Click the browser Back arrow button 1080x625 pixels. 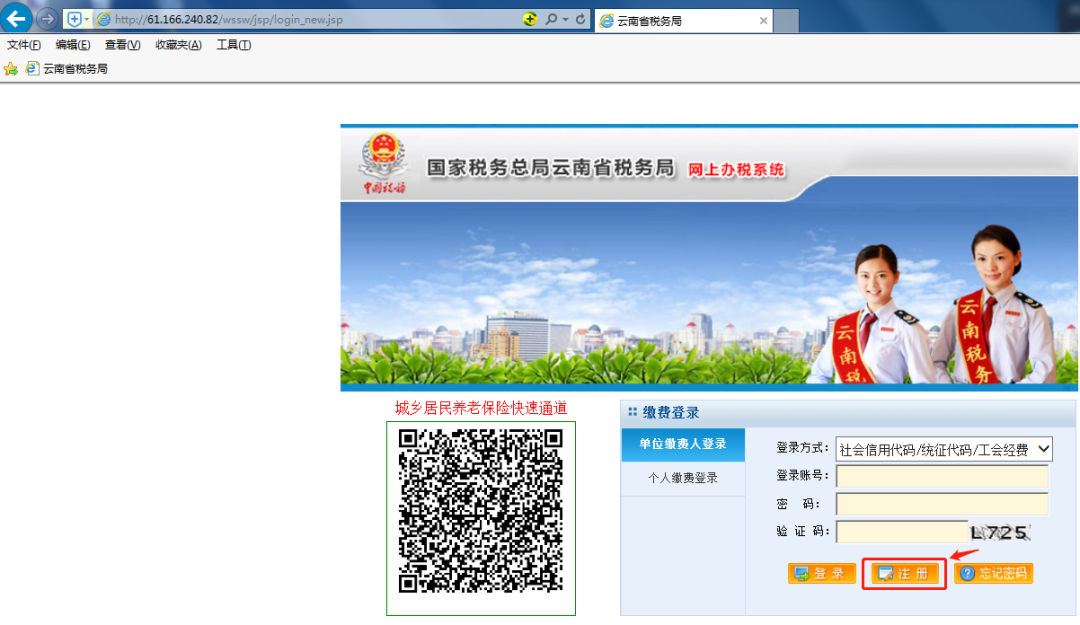click(x=16, y=18)
